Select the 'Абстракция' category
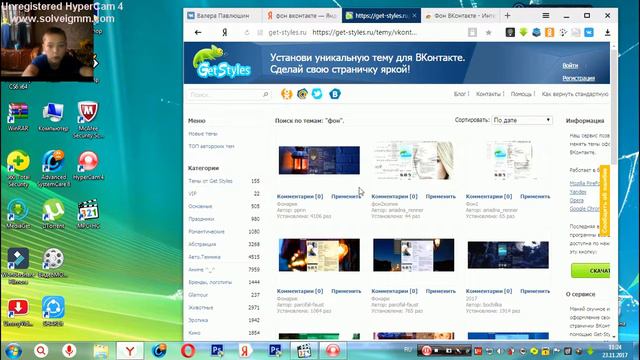The image size is (640, 360). point(202,244)
